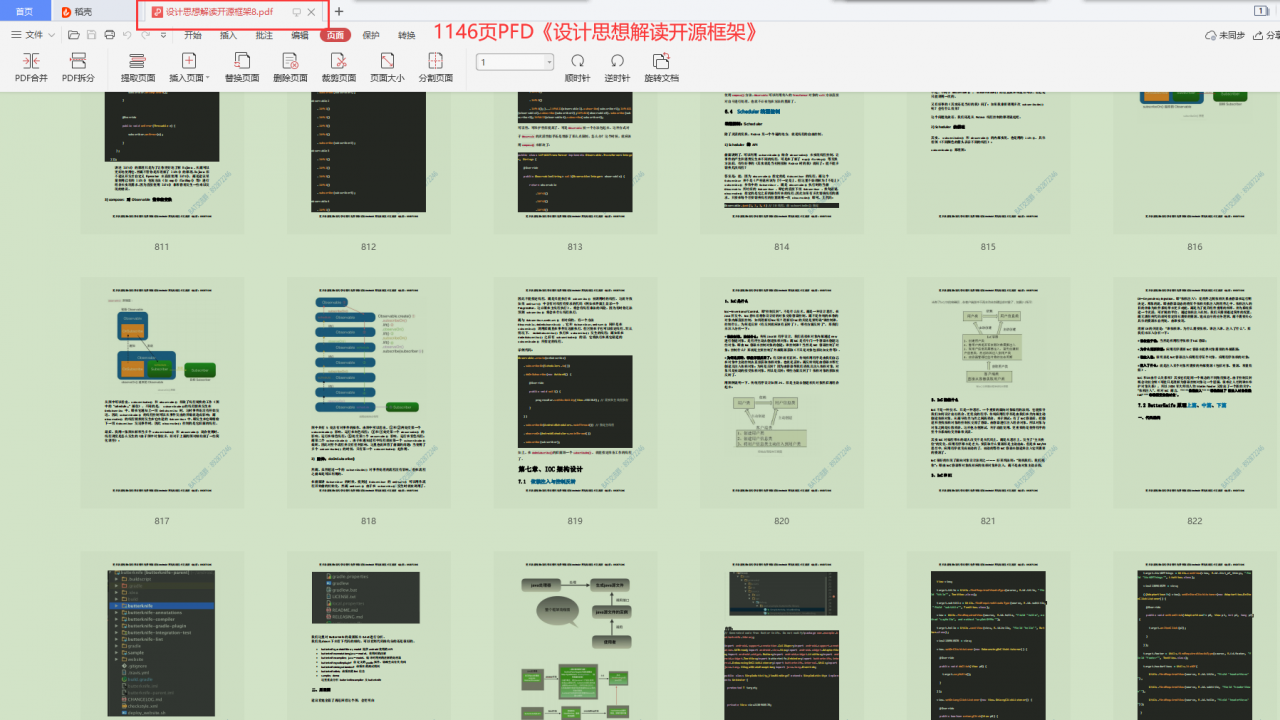Click the open folder icon
The width and height of the screenshot is (1280, 720).
(x=75, y=35)
